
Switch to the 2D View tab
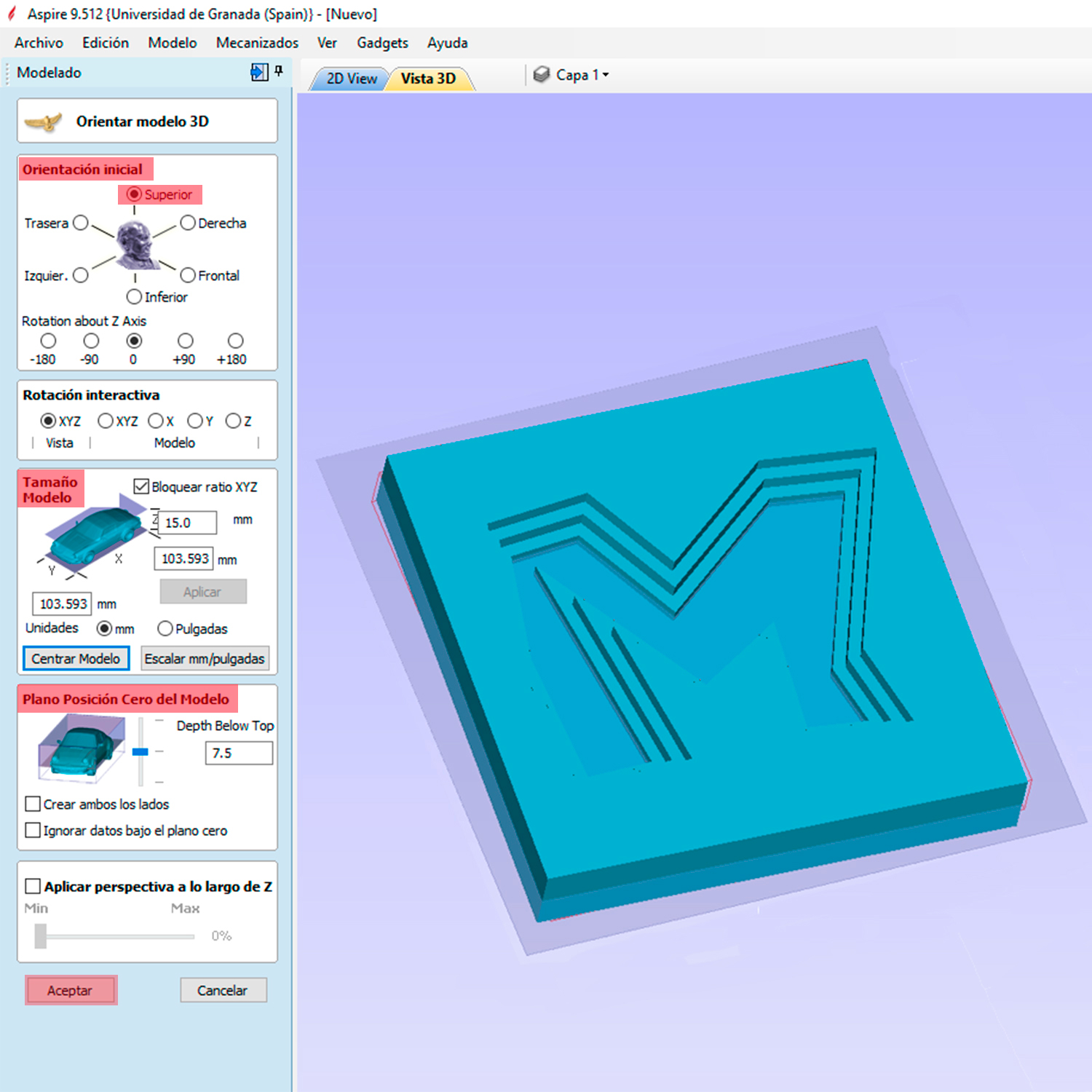pyautogui.click(x=352, y=79)
